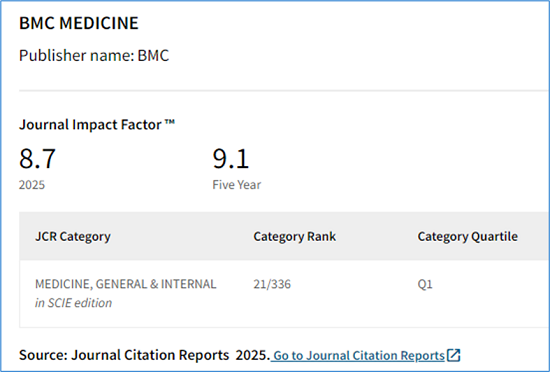
Task: Select the Journal Impact Factor heading
Action: pyautogui.click(x=97, y=125)
